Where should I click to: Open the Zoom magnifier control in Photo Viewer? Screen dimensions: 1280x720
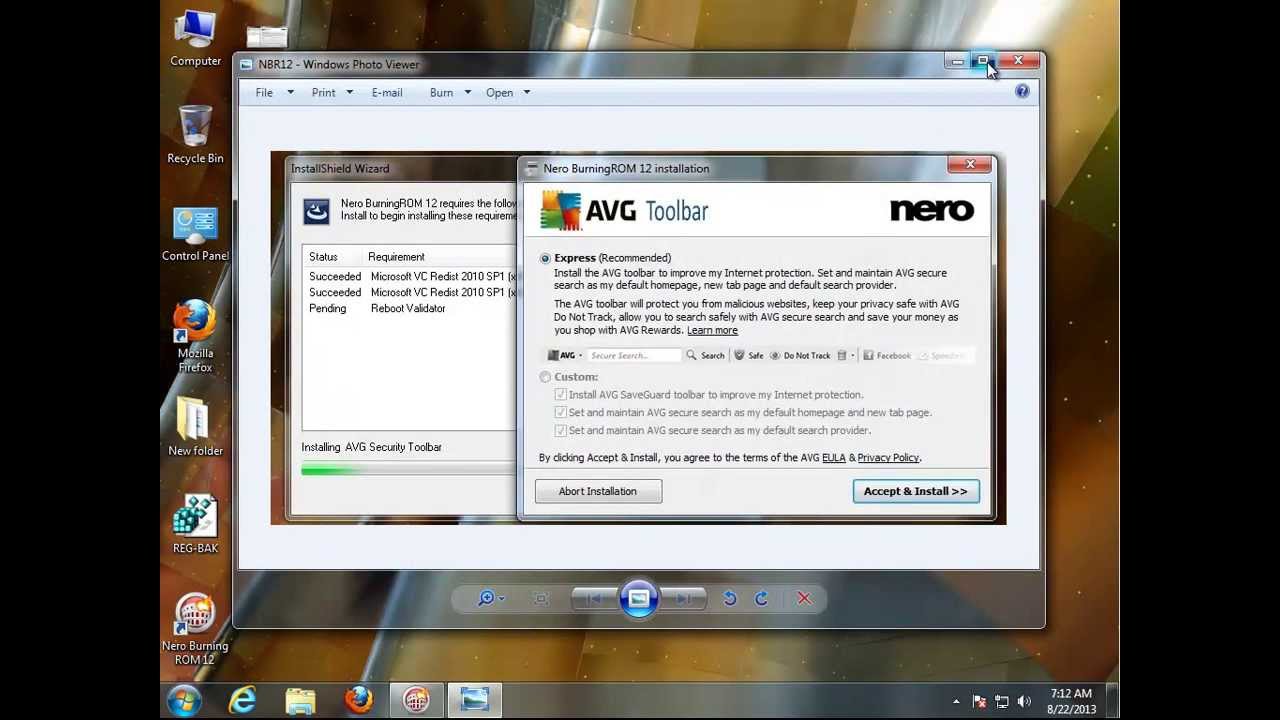point(486,598)
